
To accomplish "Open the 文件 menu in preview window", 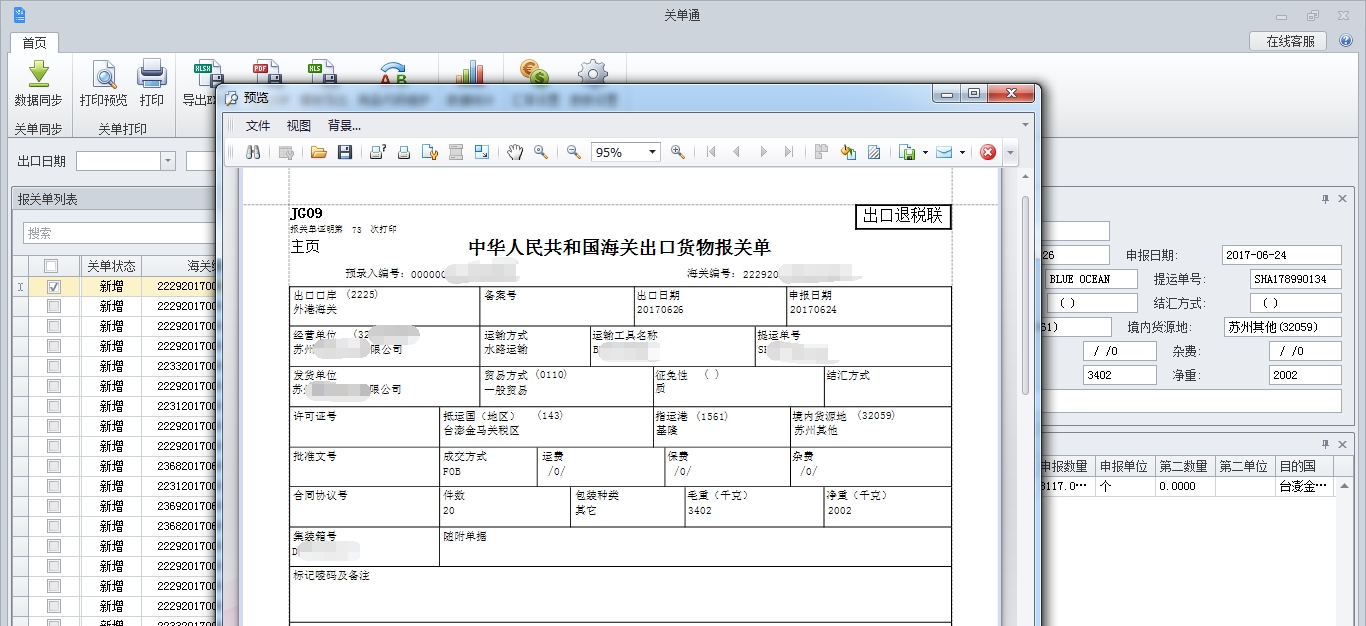I will tap(258, 126).
